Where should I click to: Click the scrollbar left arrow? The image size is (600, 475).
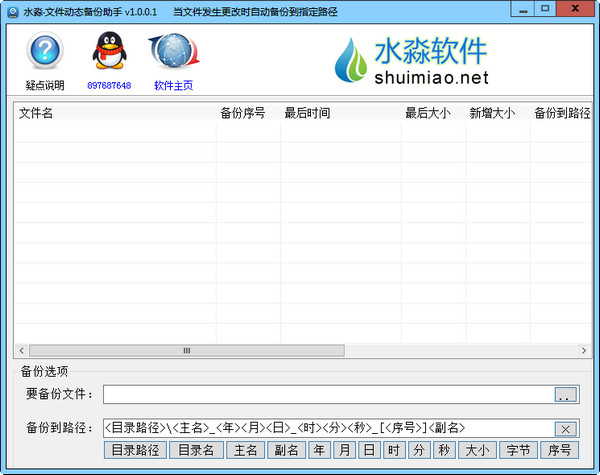tap(21, 351)
